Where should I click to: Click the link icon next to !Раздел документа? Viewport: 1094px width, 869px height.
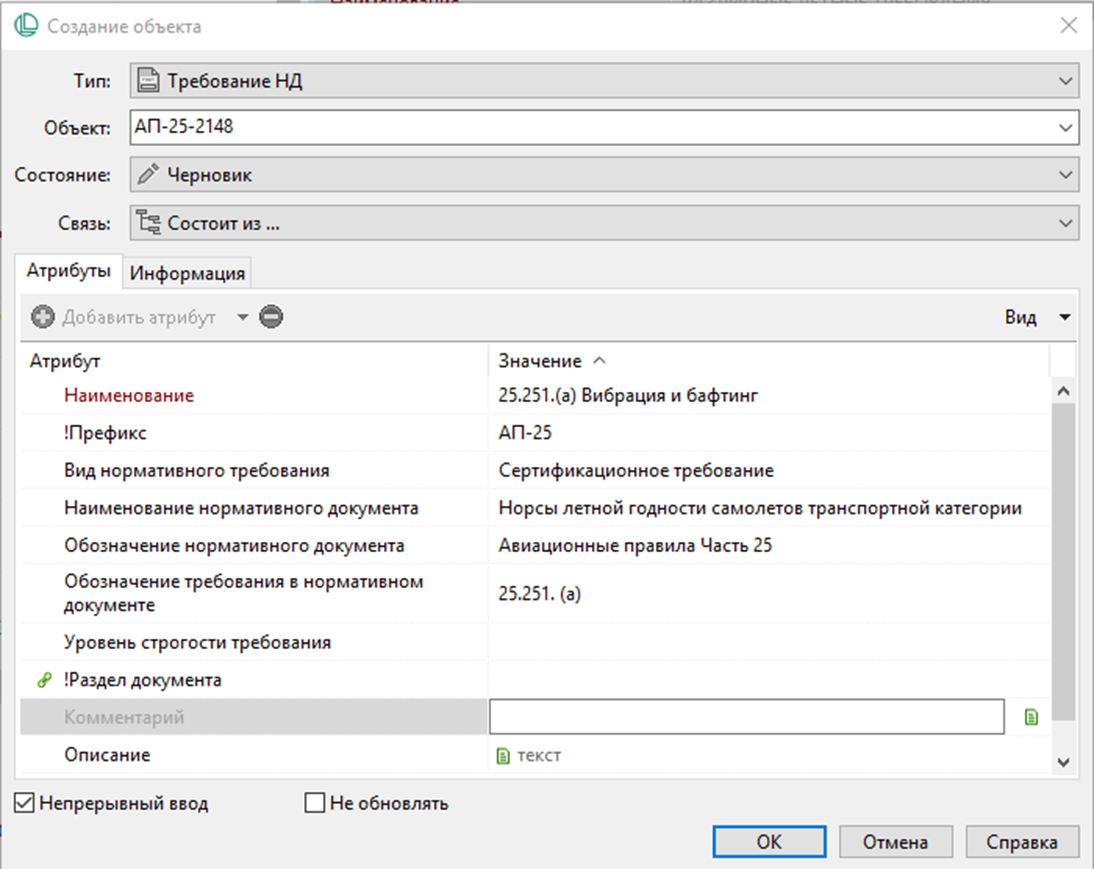click(x=43, y=681)
